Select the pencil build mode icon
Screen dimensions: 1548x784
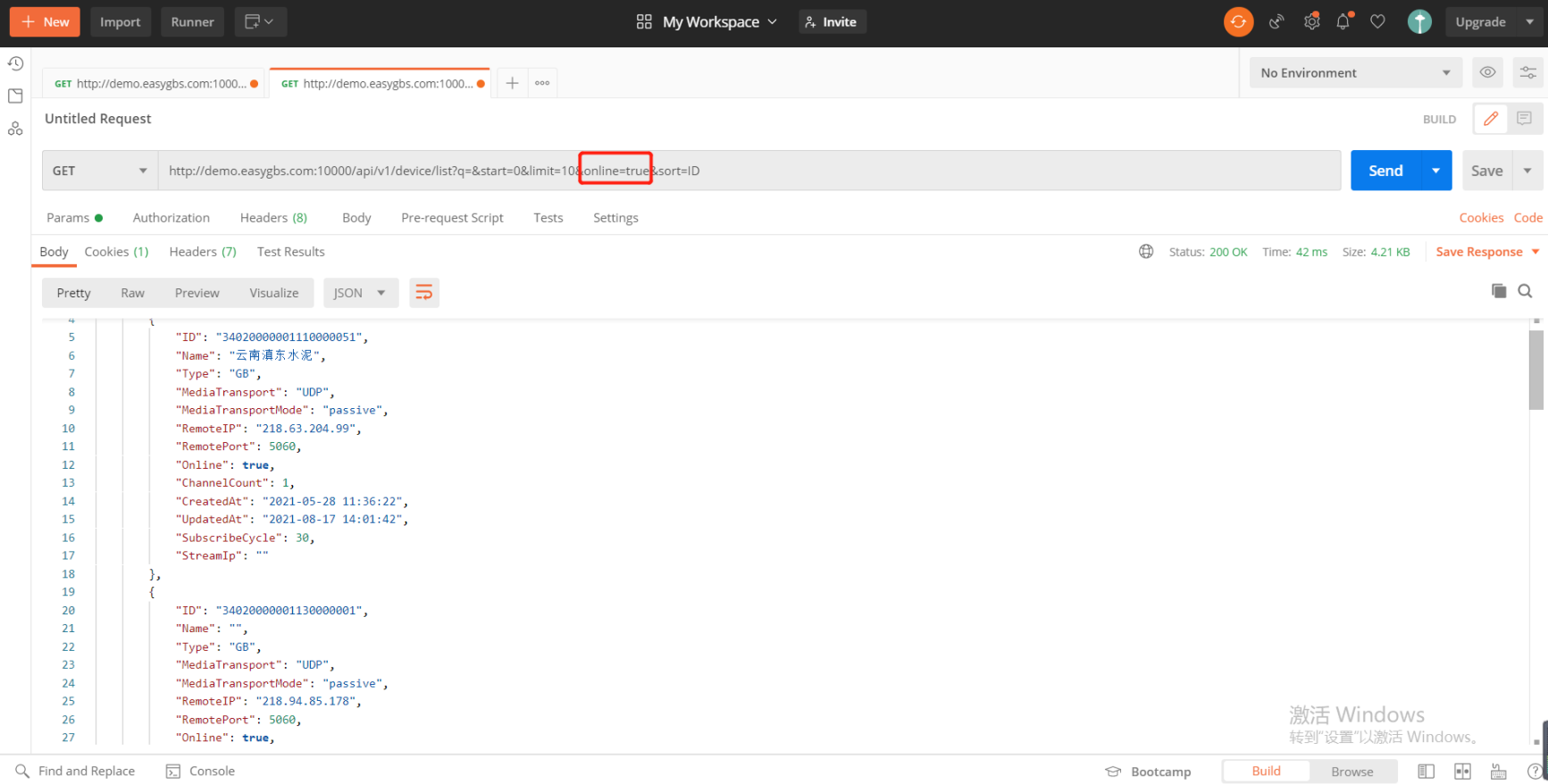1490,119
